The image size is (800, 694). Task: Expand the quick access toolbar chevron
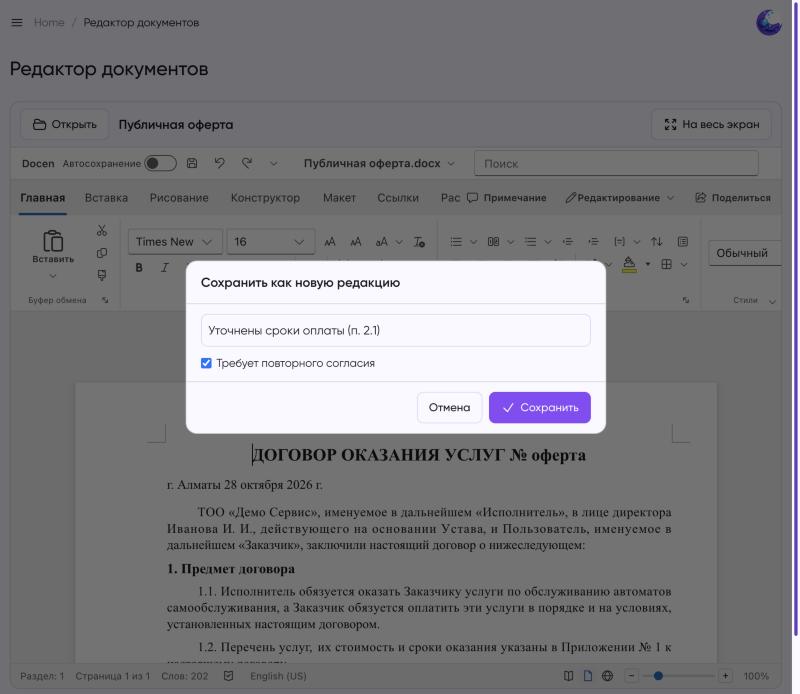click(274, 164)
